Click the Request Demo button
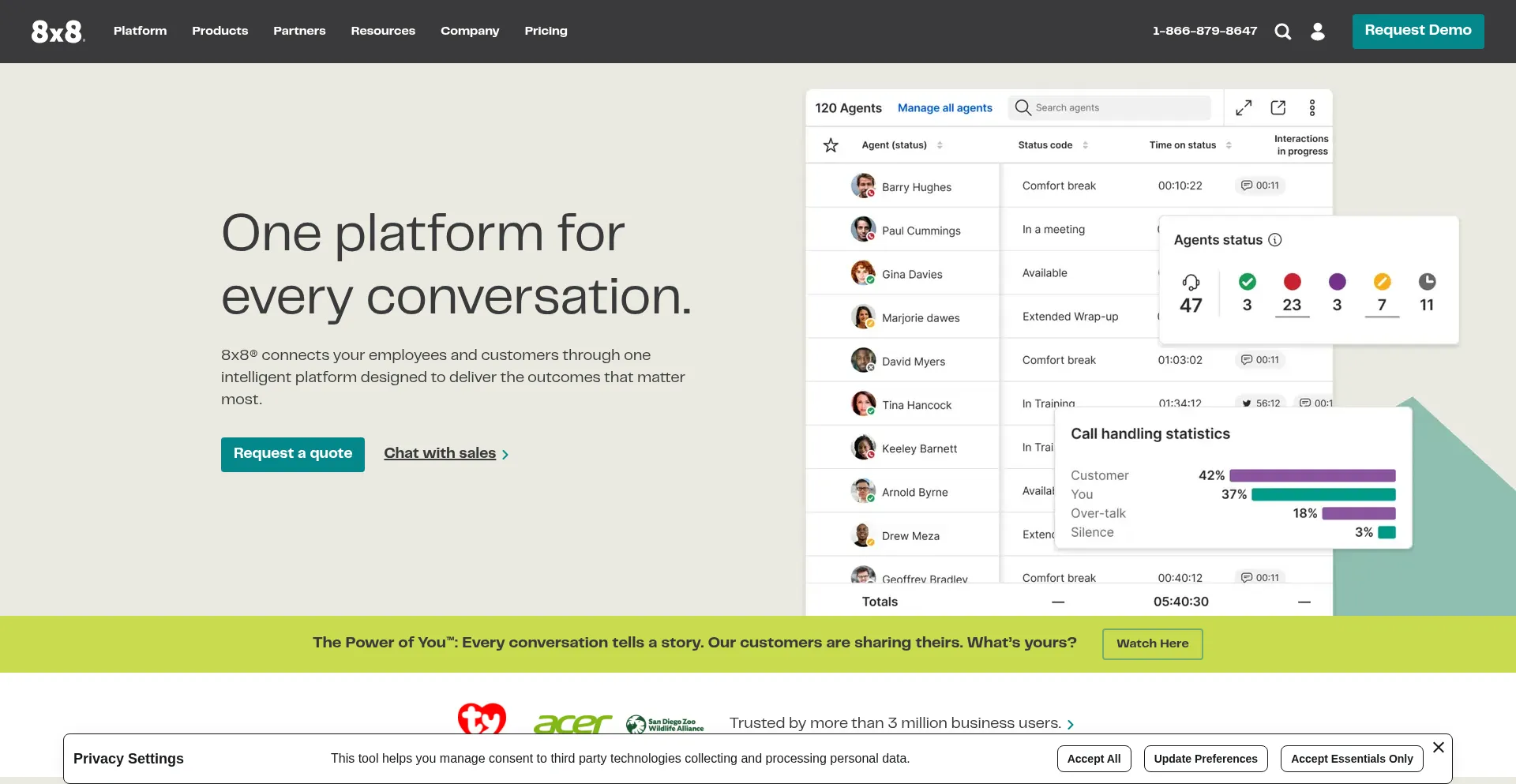Image resolution: width=1516 pixels, height=784 pixels. 1417,31
